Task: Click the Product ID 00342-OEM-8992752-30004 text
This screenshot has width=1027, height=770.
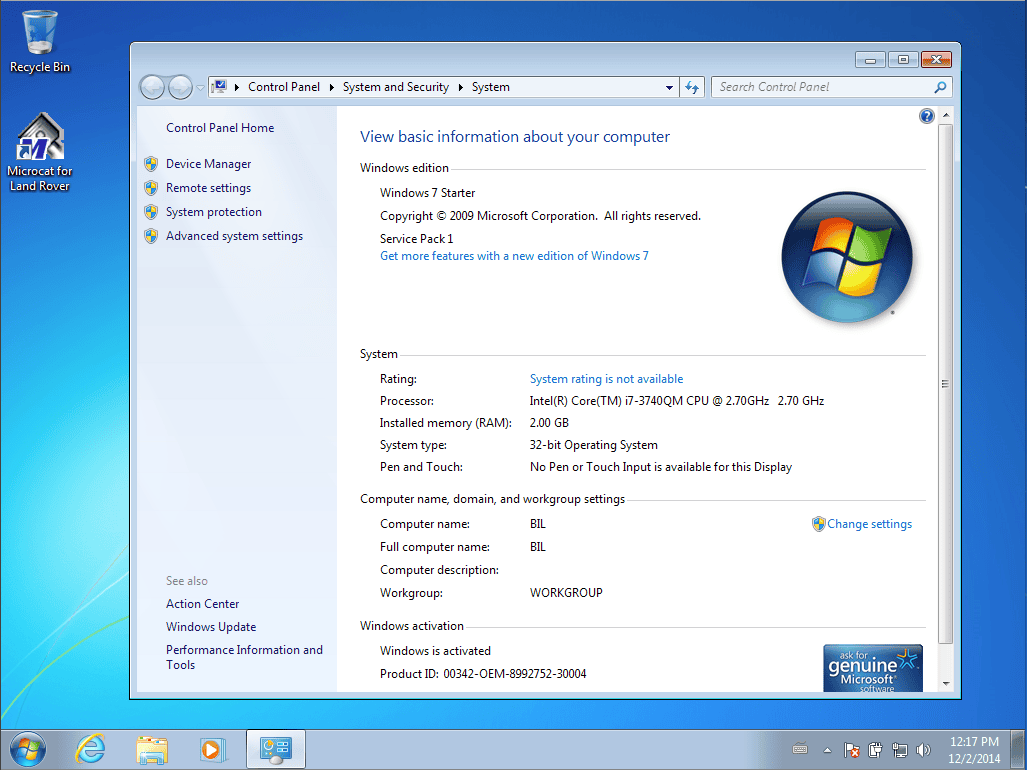Action: coord(483,674)
